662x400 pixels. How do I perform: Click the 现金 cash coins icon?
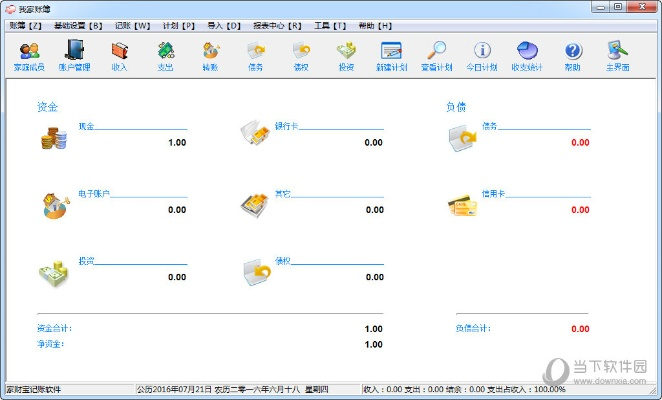coord(54,138)
